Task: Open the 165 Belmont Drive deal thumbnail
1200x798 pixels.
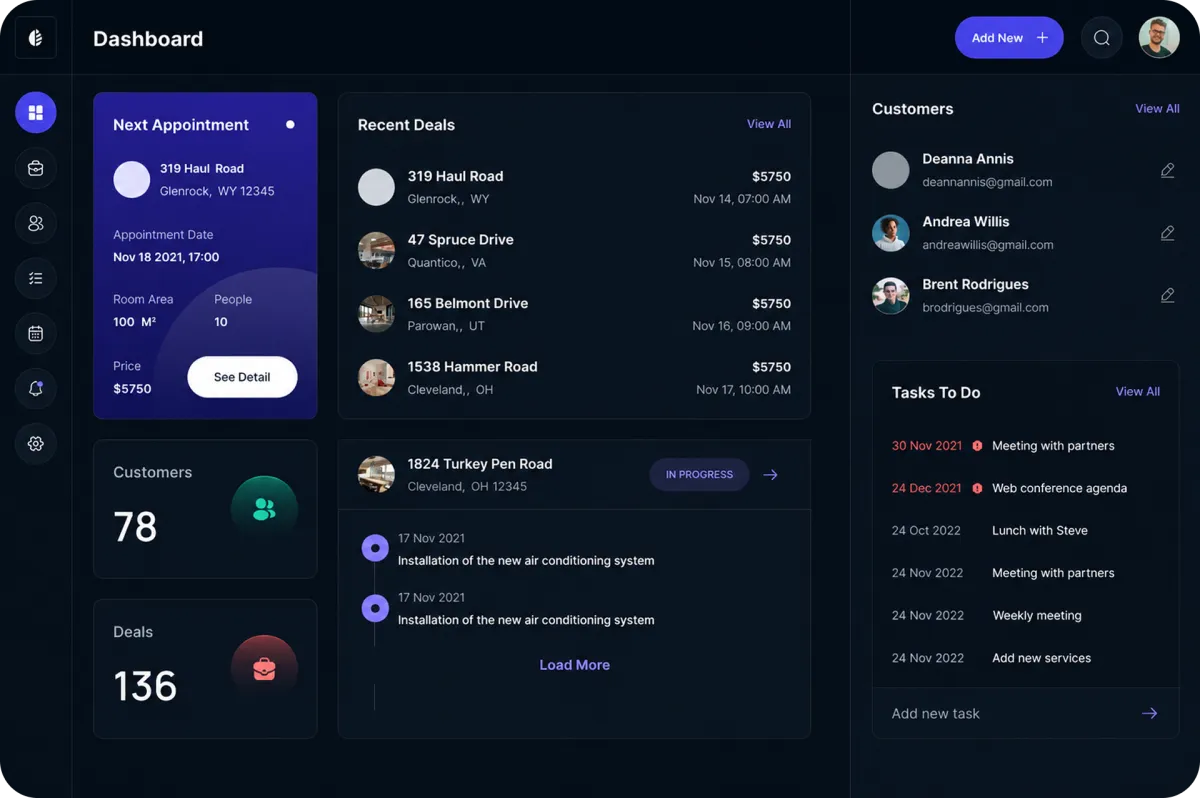Action: pyautogui.click(x=377, y=314)
